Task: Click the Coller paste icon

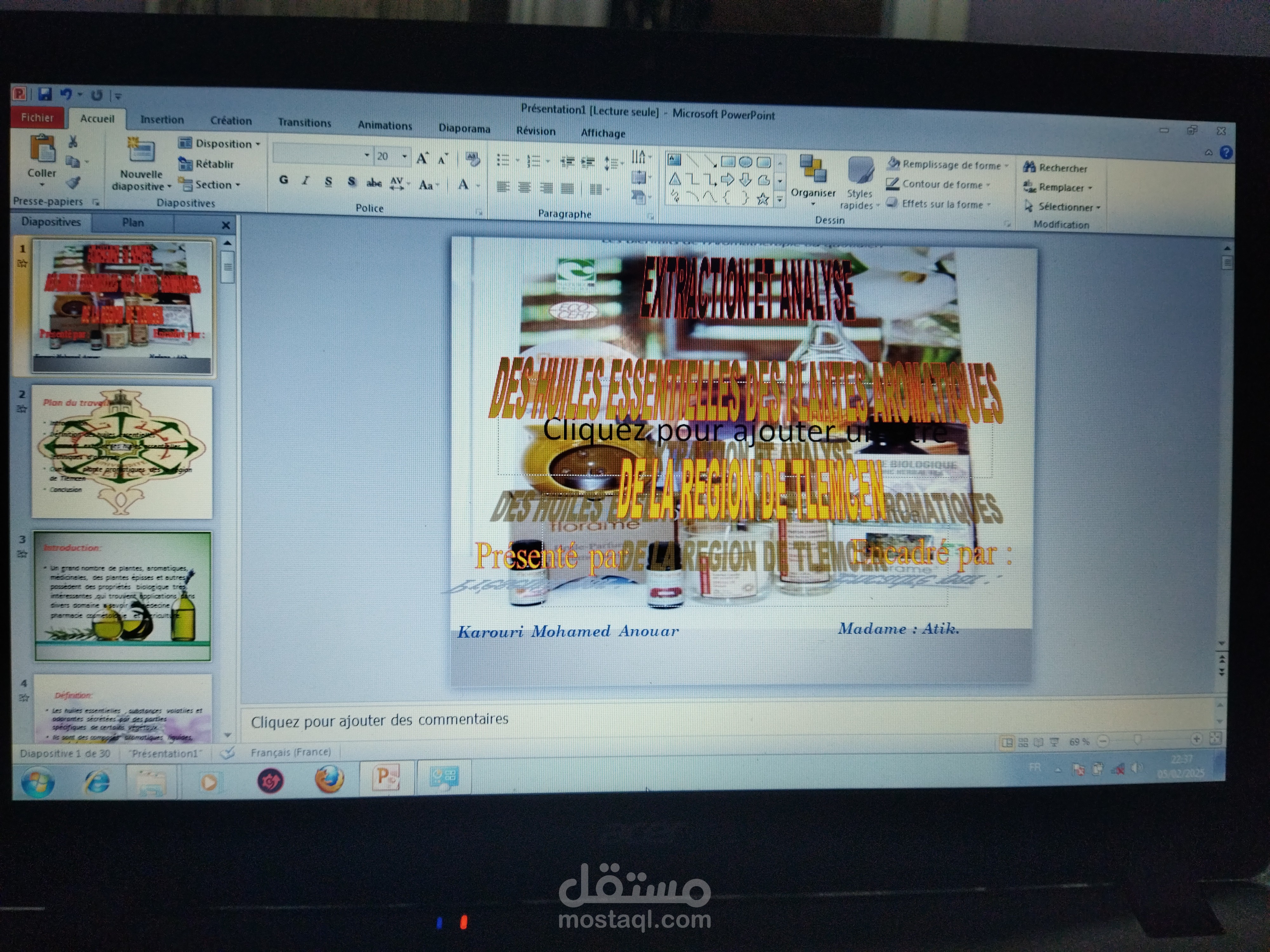Action: [42, 149]
